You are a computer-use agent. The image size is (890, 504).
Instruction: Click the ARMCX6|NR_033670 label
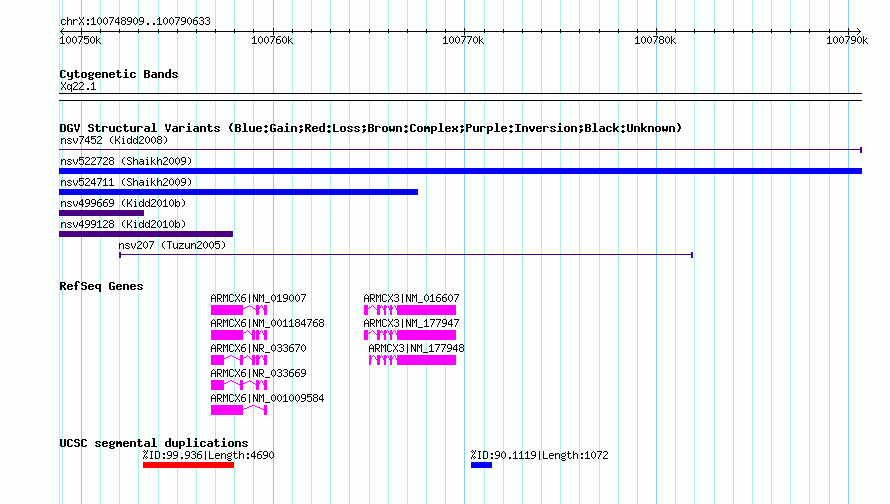point(258,348)
